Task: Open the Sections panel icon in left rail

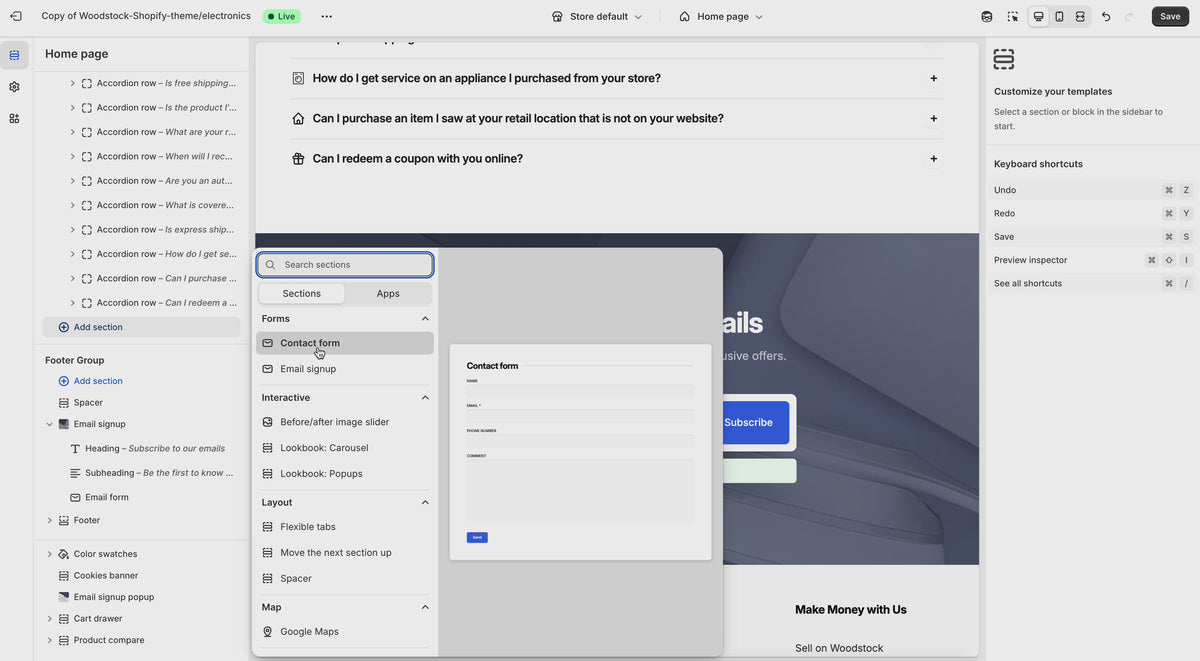Action: pos(14,55)
